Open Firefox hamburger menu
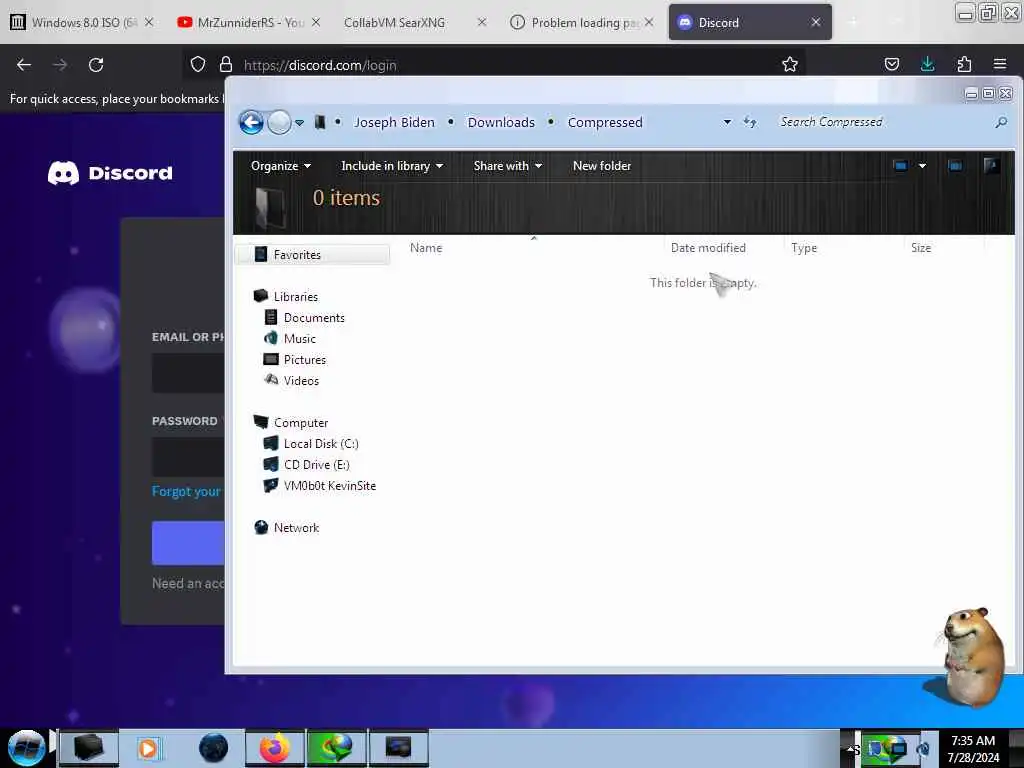Image resolution: width=1024 pixels, height=768 pixels. (x=1000, y=64)
